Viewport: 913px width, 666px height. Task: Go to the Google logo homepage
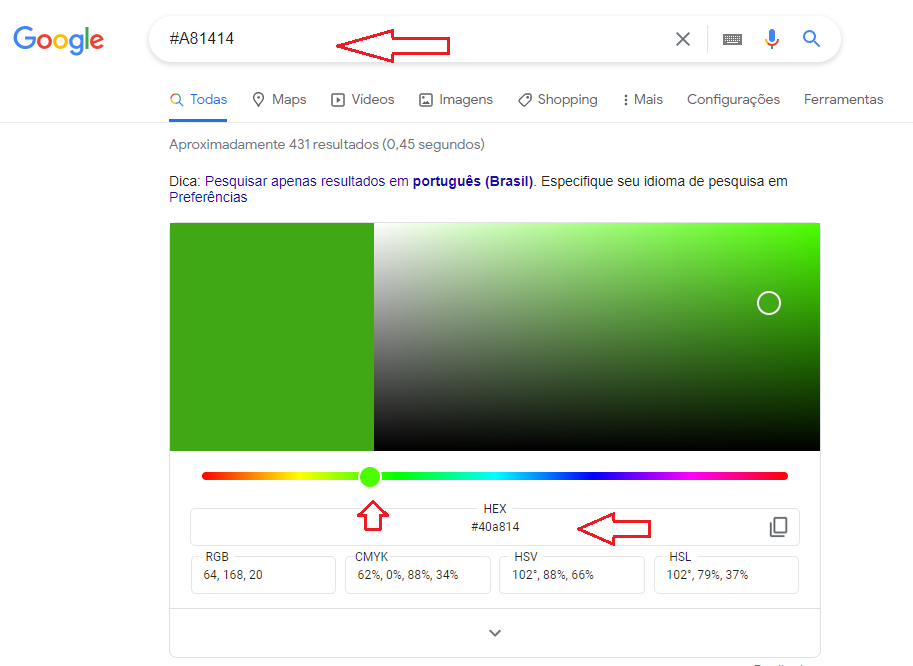pos(58,40)
